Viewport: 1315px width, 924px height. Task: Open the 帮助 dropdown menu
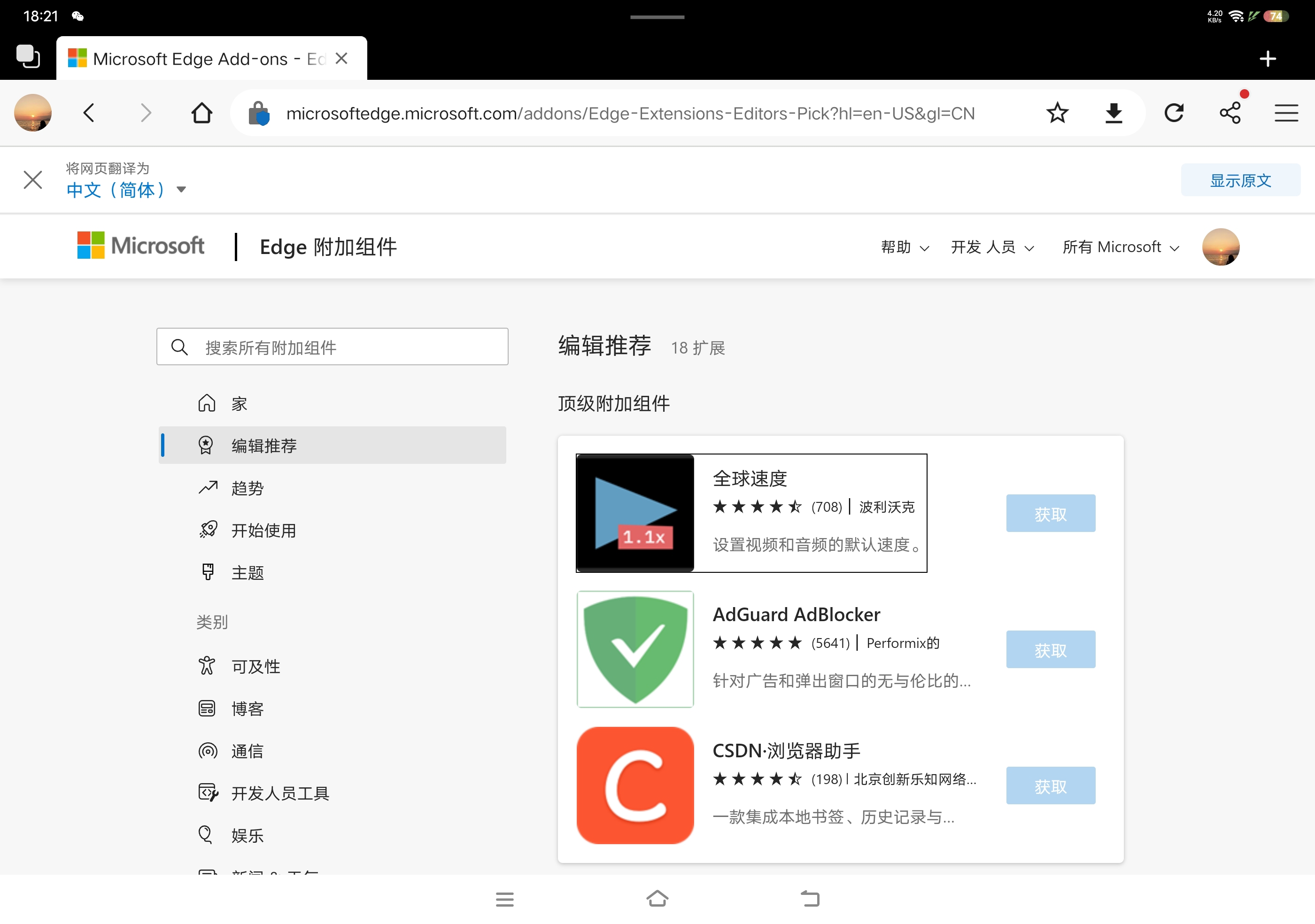click(x=904, y=247)
